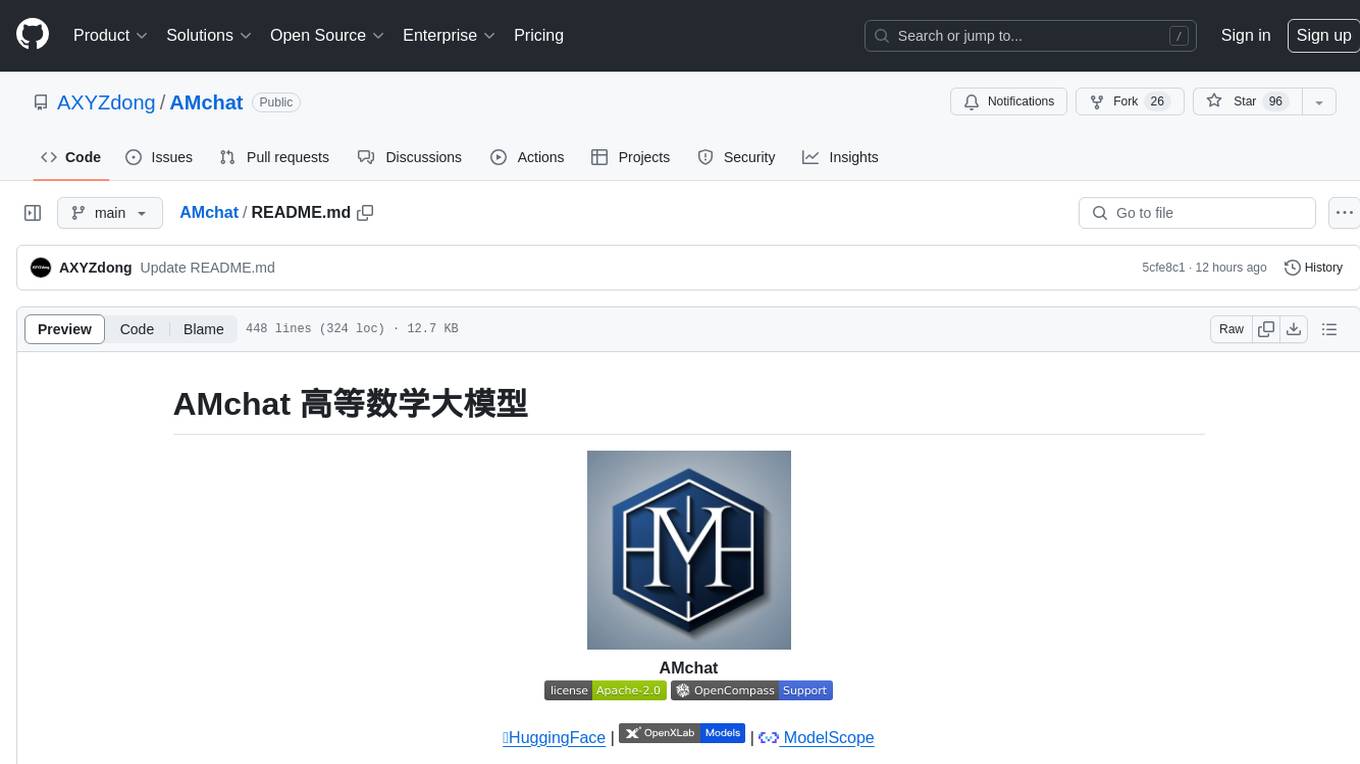Open AXYZdong commit author avatar
Viewport: 1360px width, 764px height.
coord(41,267)
